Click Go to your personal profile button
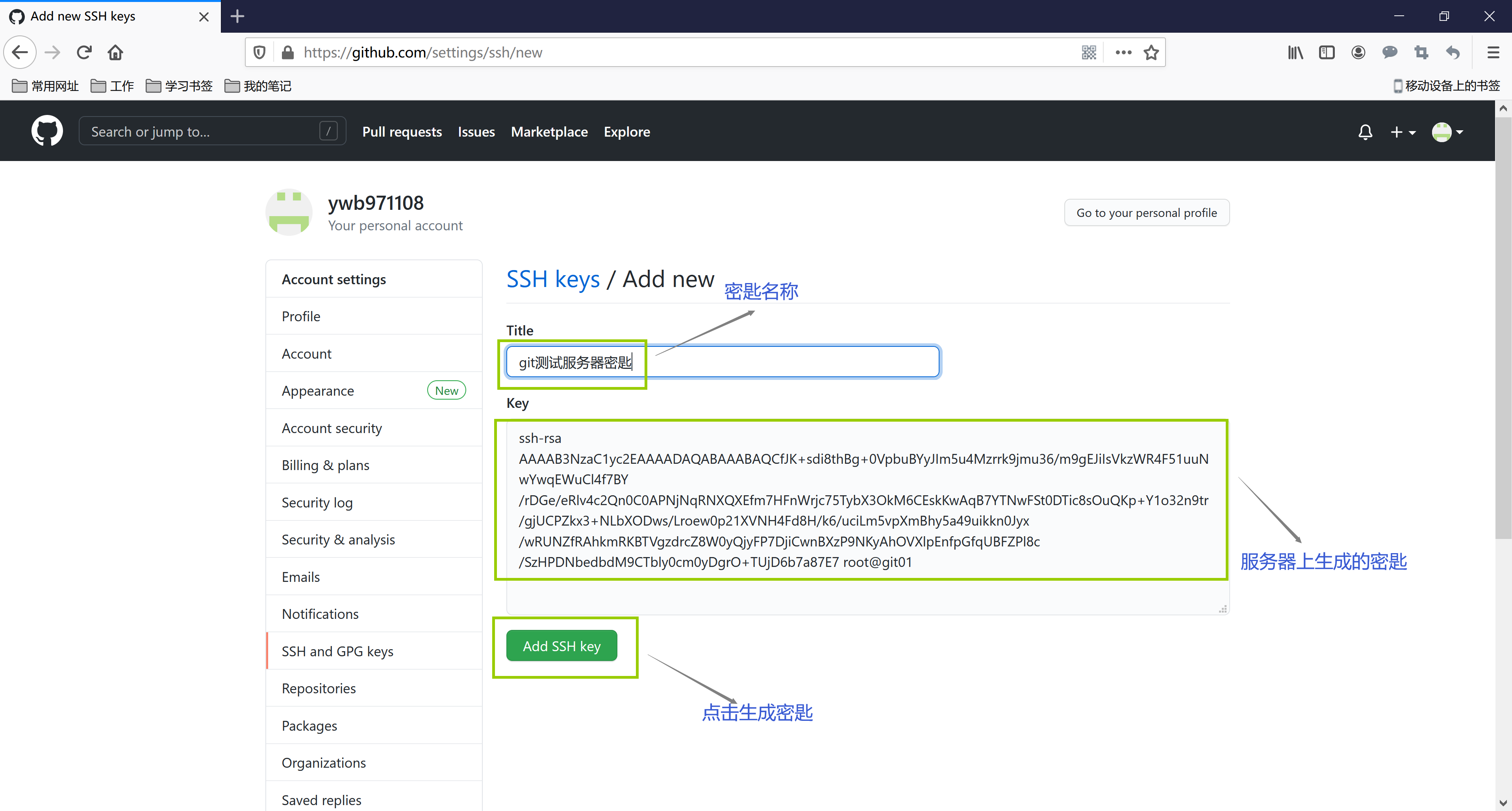Screen dimensions: 1512x811 [x=1146, y=213]
